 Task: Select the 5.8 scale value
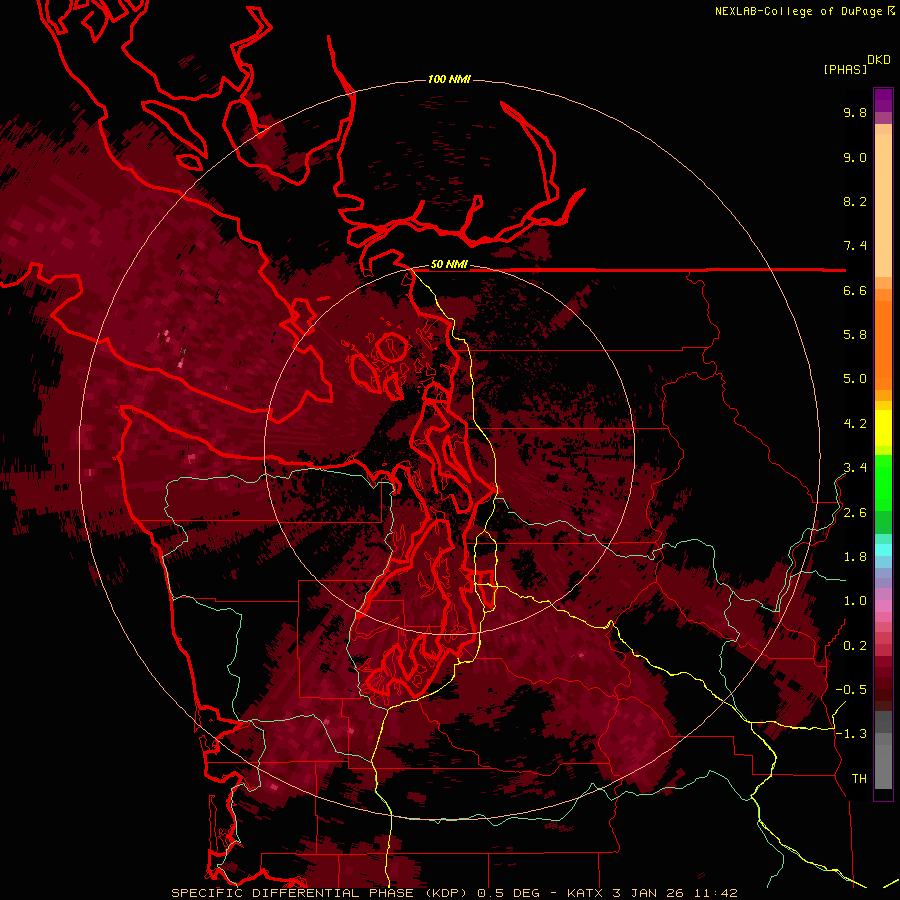coord(855,335)
